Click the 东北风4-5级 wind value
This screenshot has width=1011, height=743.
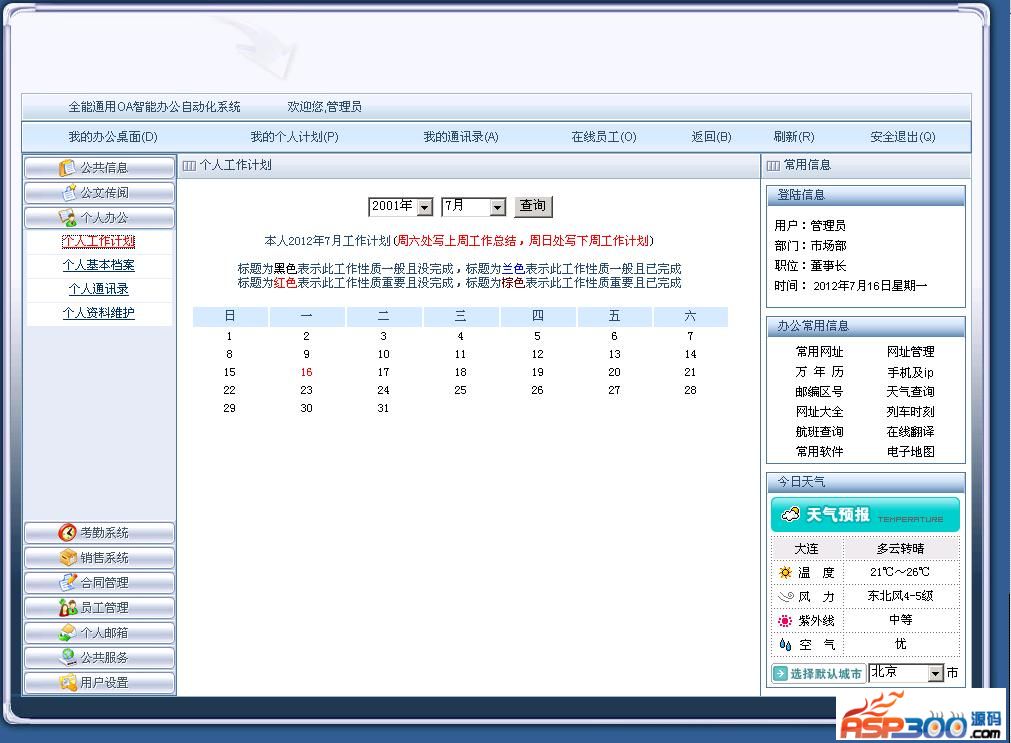click(x=901, y=597)
